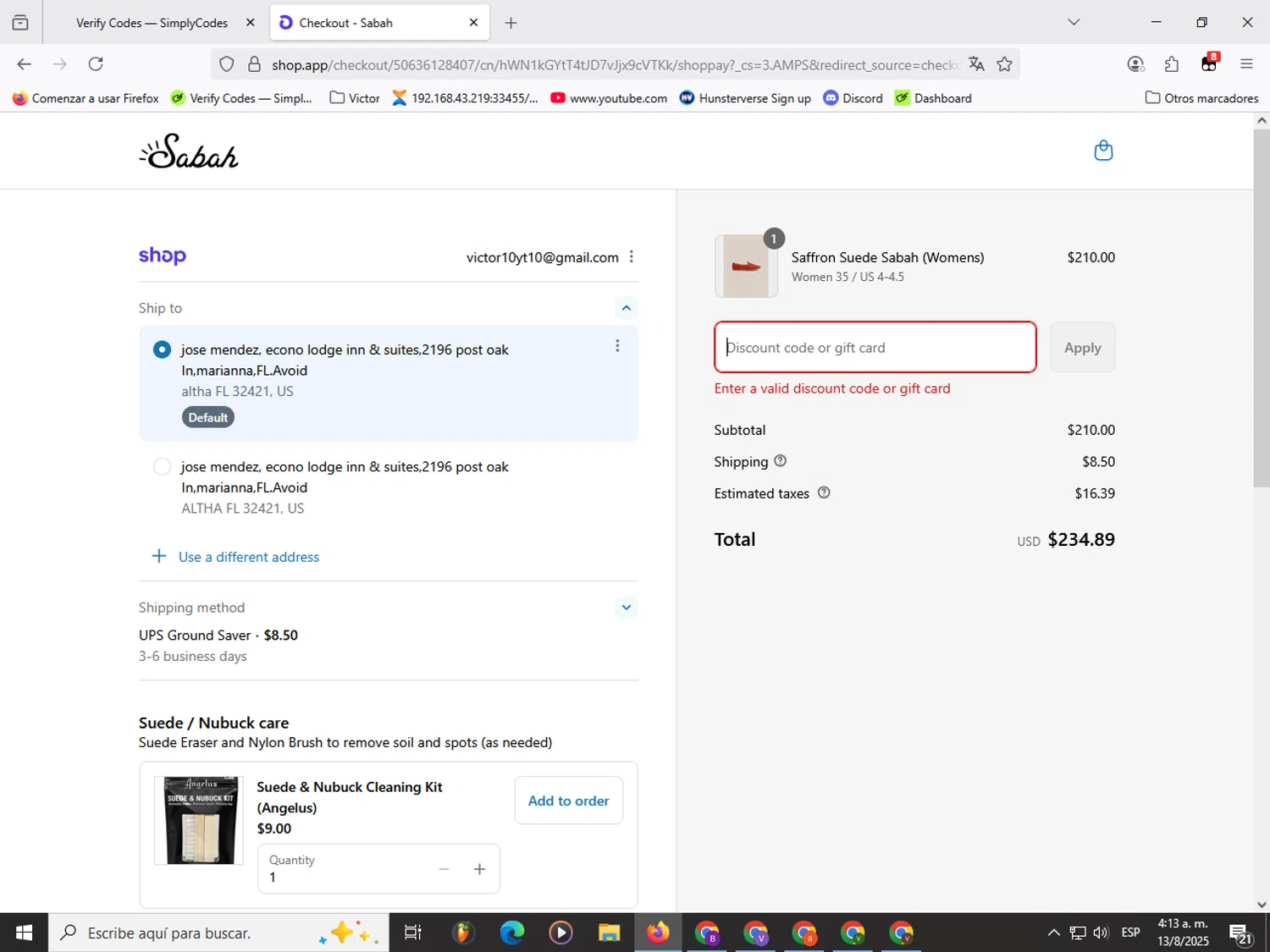Click Use a different address link

249,557
